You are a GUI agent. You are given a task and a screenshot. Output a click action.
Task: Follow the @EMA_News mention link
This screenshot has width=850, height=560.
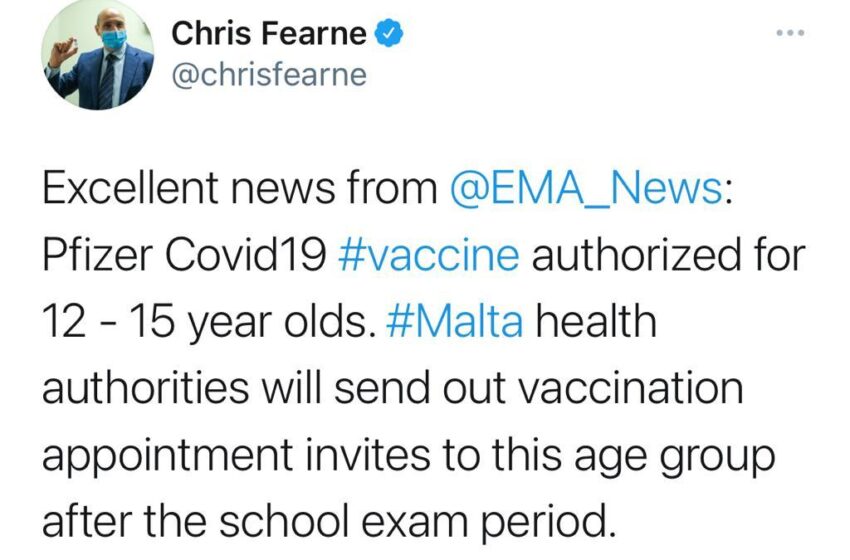(585, 190)
